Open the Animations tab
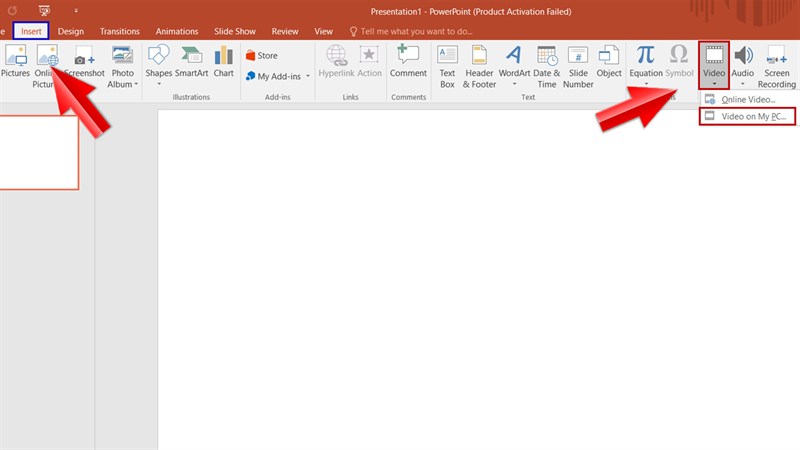800x450 pixels. point(177,31)
